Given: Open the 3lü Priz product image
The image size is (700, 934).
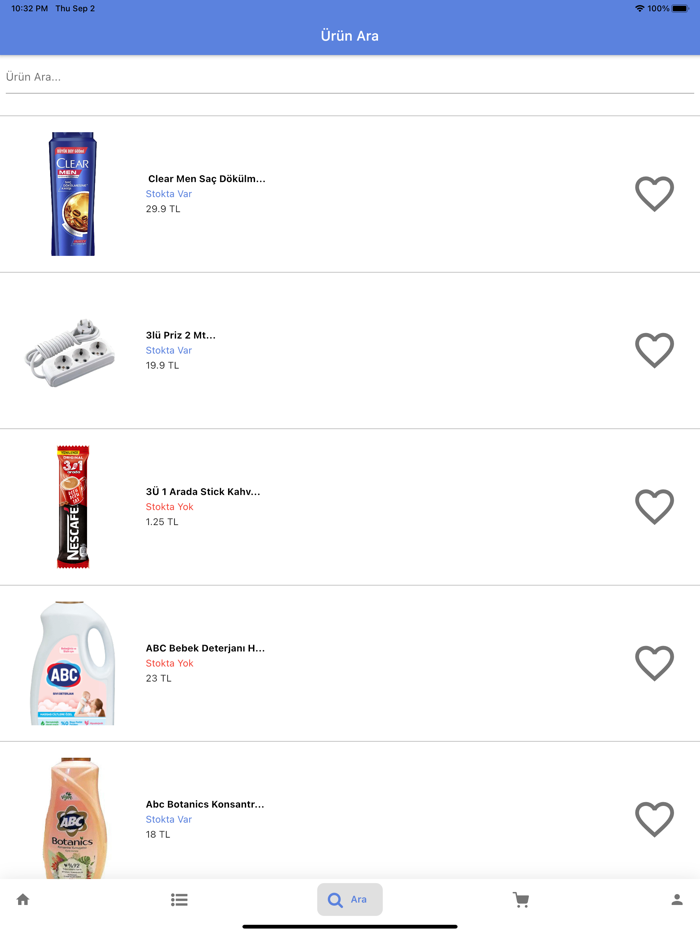Looking at the screenshot, I should pos(70,352).
